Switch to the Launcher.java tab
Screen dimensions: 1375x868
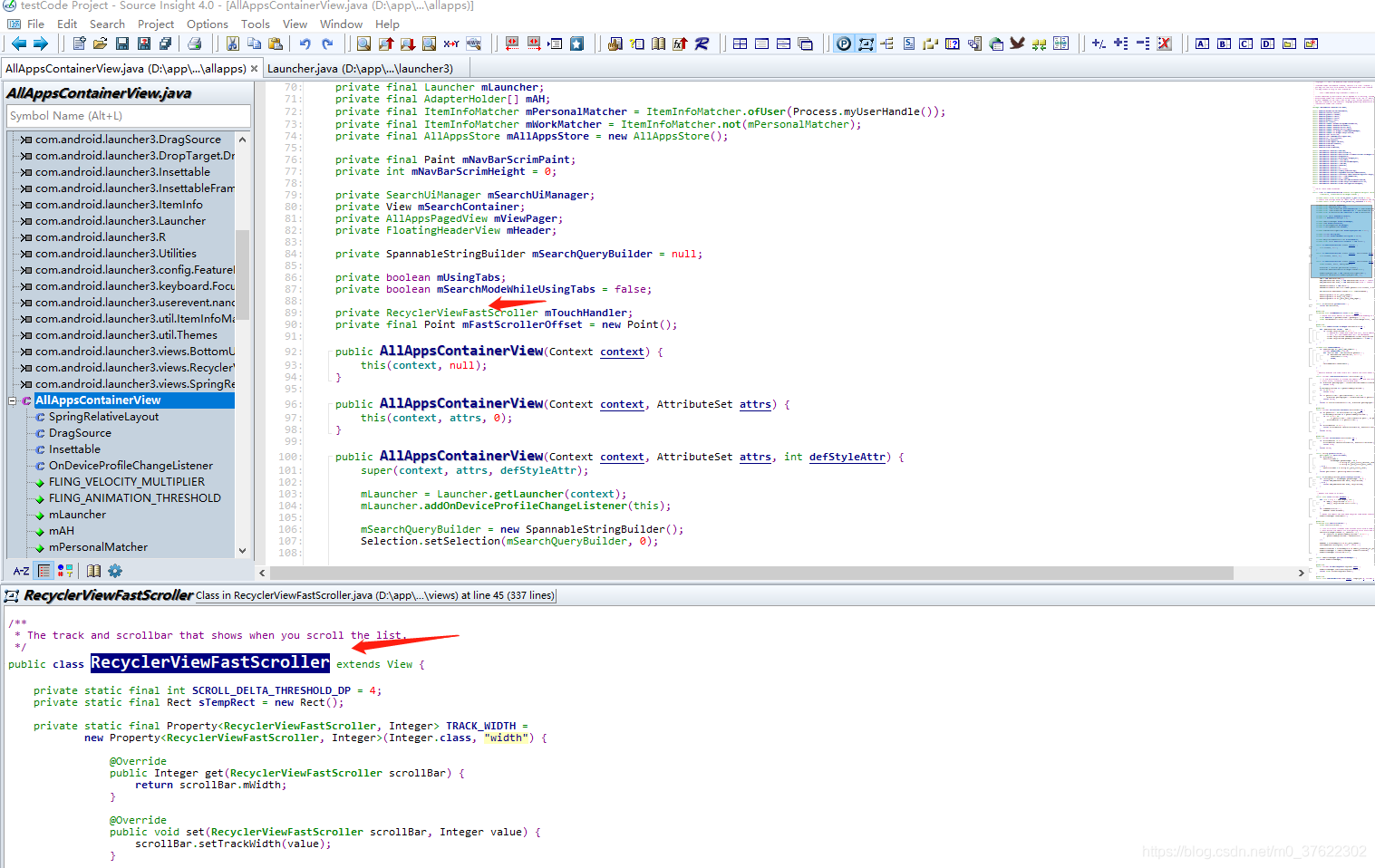tap(360, 69)
